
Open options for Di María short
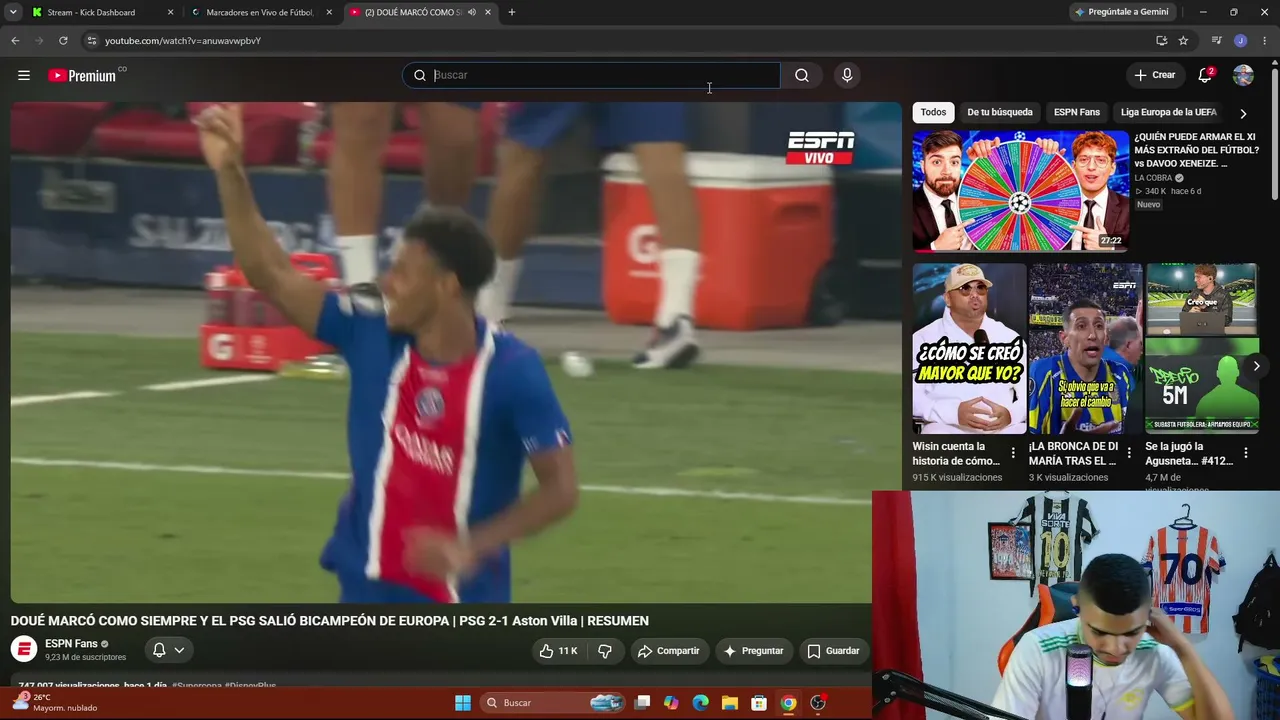(1129, 453)
